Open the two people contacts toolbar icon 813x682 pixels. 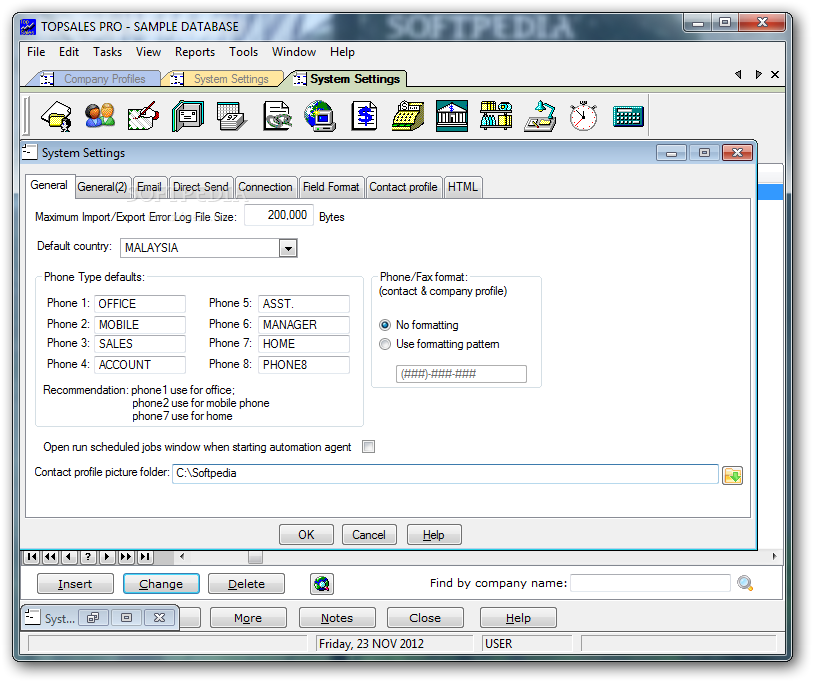point(100,116)
